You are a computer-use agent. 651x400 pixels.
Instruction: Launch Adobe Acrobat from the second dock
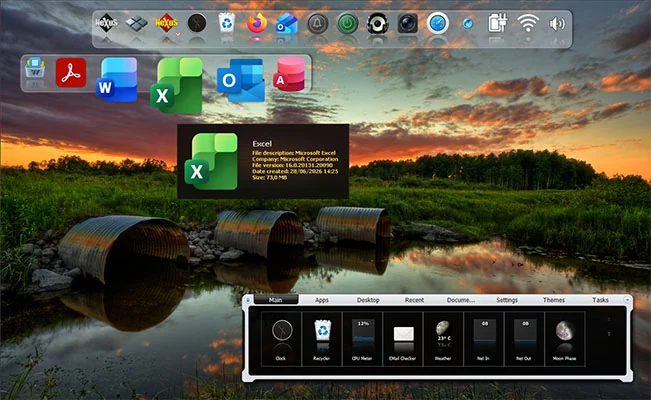71,73
